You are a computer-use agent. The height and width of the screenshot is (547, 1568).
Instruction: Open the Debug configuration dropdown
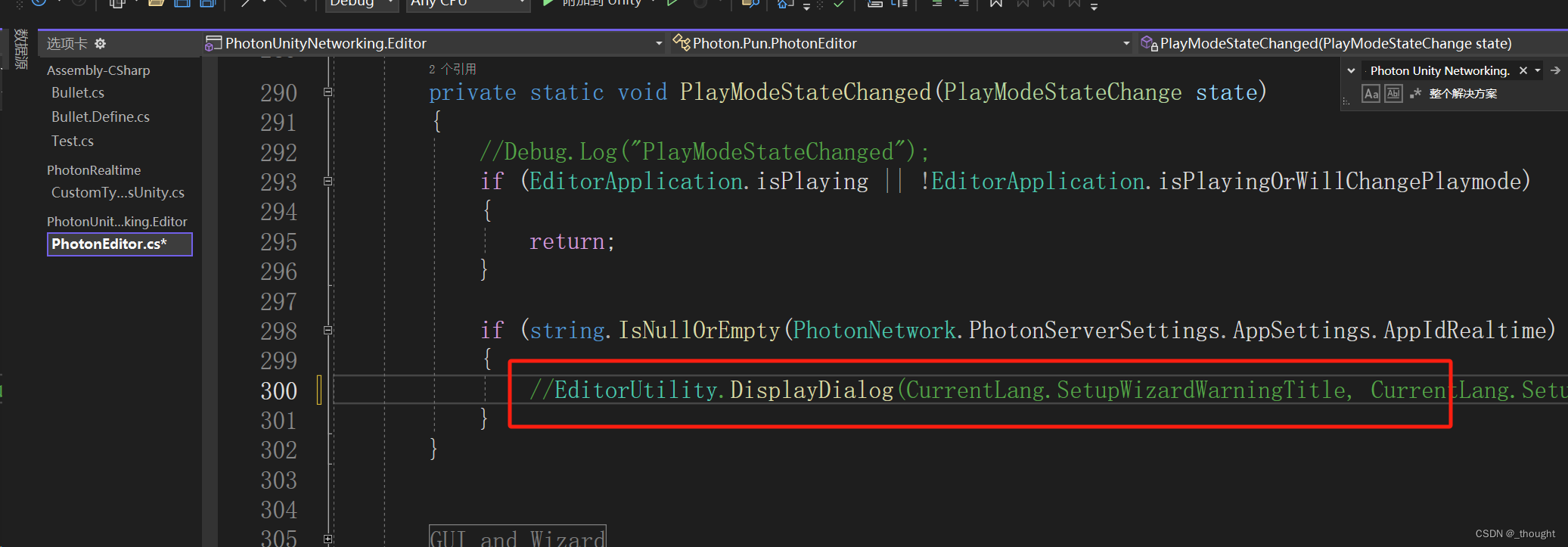pyautogui.click(x=362, y=4)
